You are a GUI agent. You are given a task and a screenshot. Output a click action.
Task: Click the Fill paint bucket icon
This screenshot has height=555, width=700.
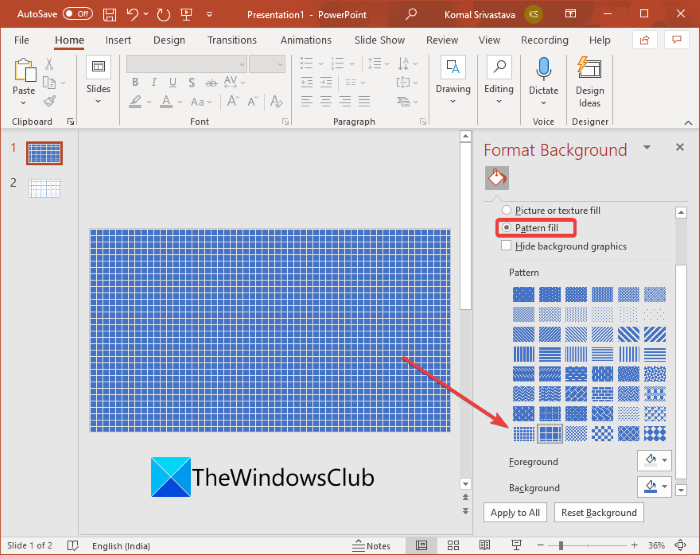click(x=497, y=178)
